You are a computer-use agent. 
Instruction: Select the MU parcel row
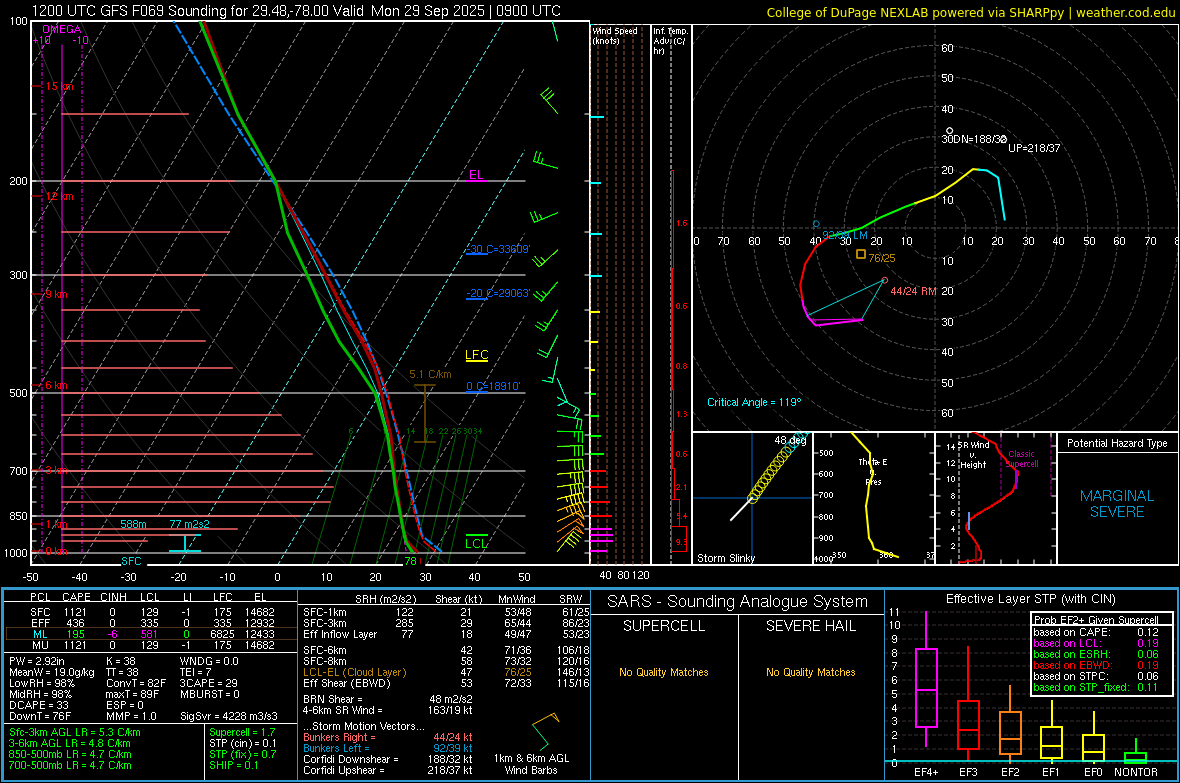click(151, 644)
